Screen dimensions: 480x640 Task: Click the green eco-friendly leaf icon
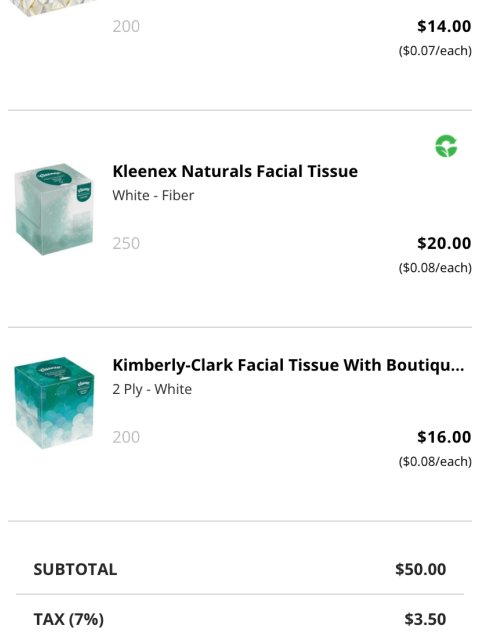point(446,146)
